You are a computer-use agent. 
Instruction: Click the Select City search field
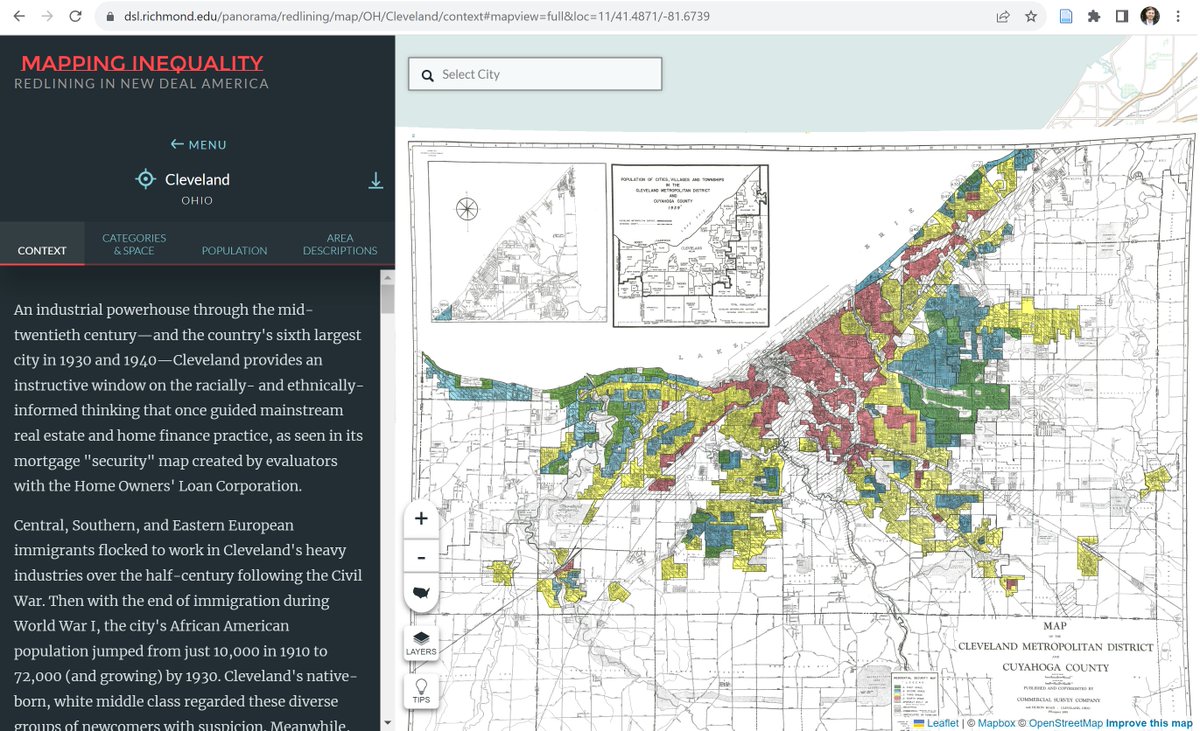(535, 74)
